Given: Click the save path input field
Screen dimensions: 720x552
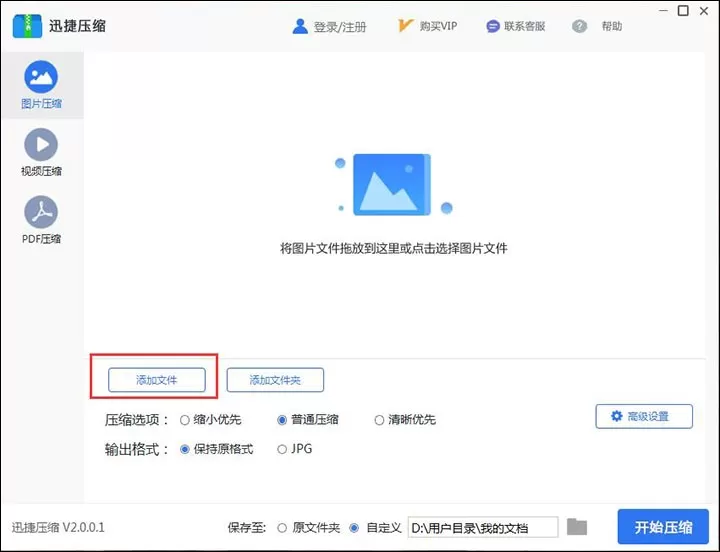Looking at the screenshot, I should [x=483, y=527].
